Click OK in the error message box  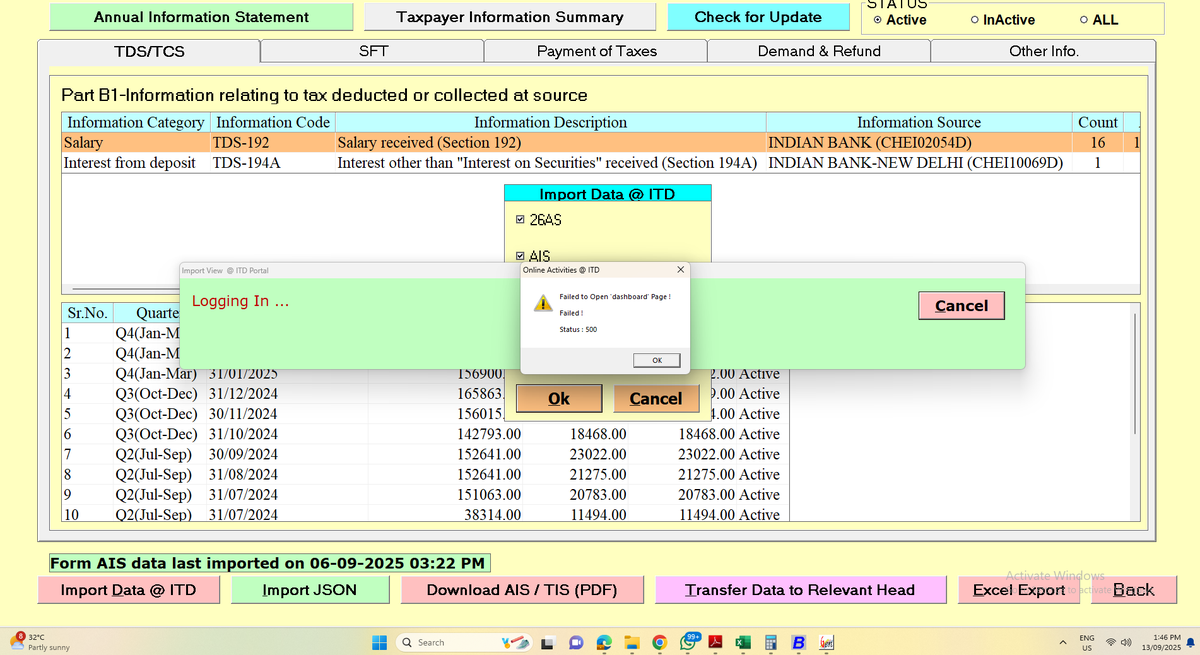point(657,360)
